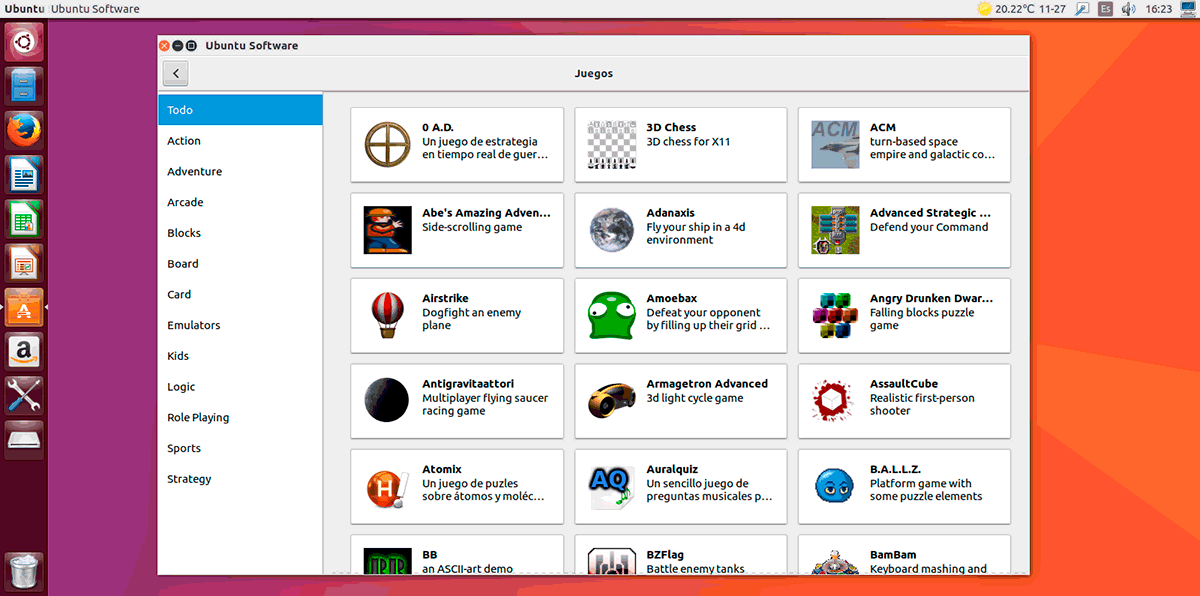Click the 'Juegos' header title

pos(594,73)
